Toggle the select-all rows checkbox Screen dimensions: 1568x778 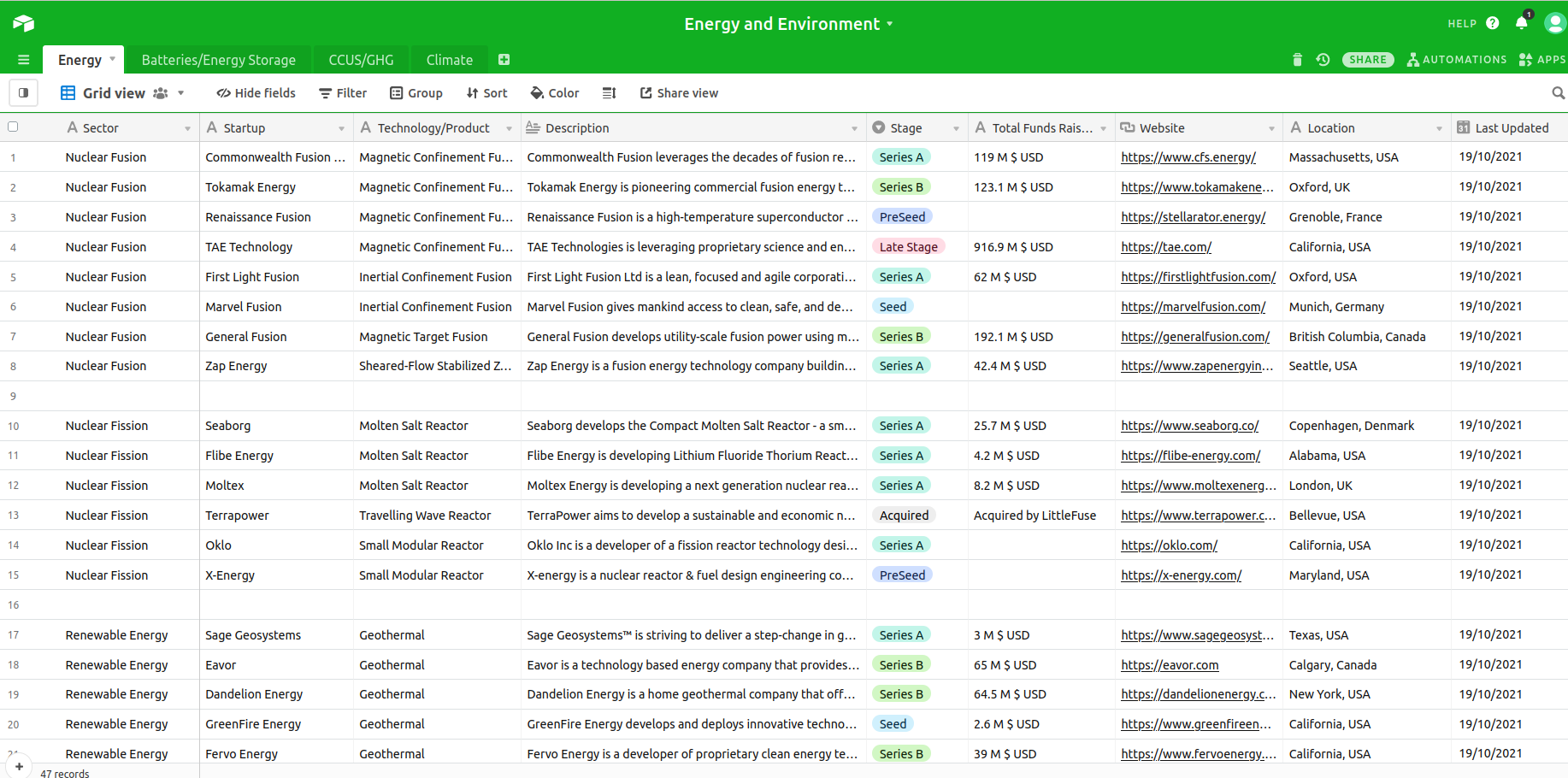click(x=13, y=127)
